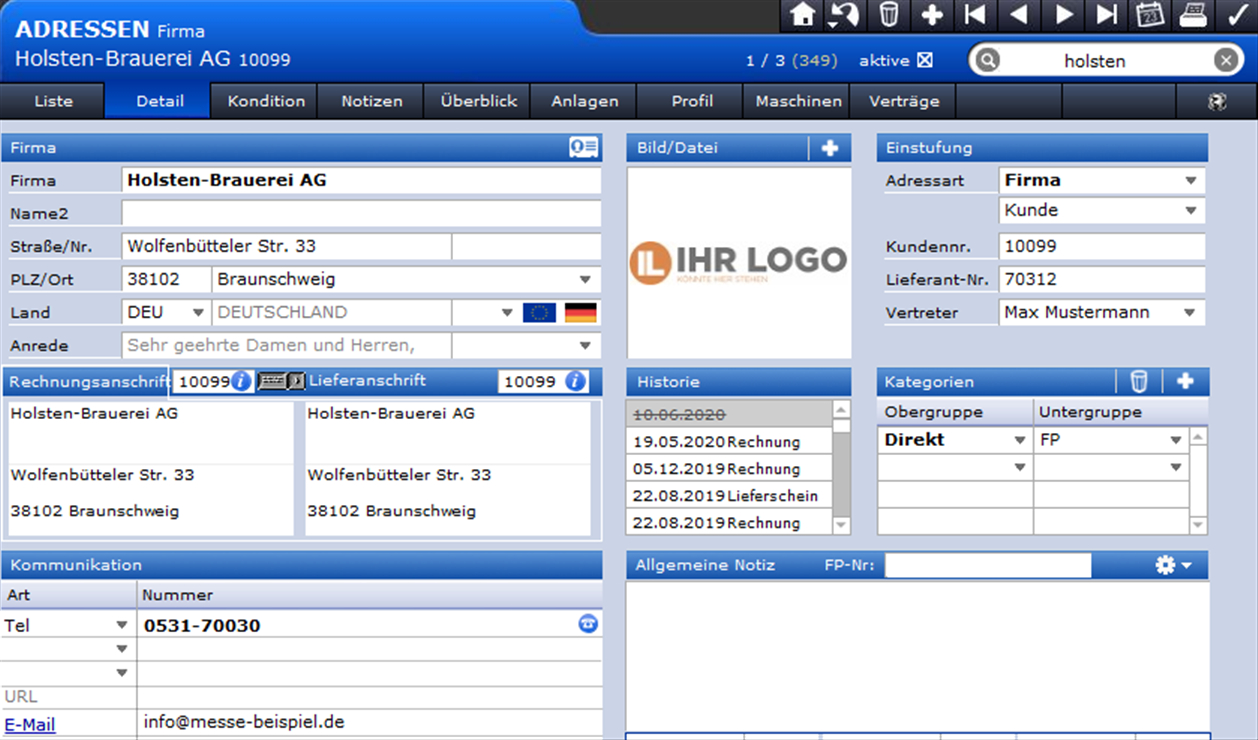Viewport: 1258px width, 740px height.
Task: Click the Straße/Nr. field
Action: click(x=286, y=246)
